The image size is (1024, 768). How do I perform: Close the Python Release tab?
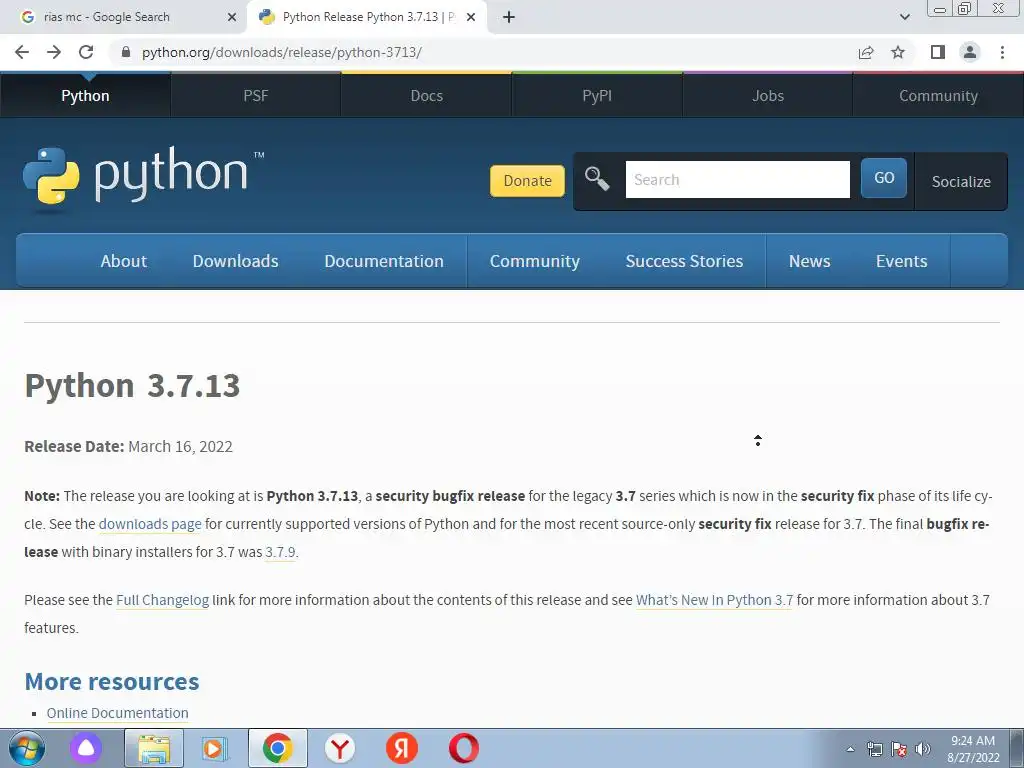[x=471, y=17]
